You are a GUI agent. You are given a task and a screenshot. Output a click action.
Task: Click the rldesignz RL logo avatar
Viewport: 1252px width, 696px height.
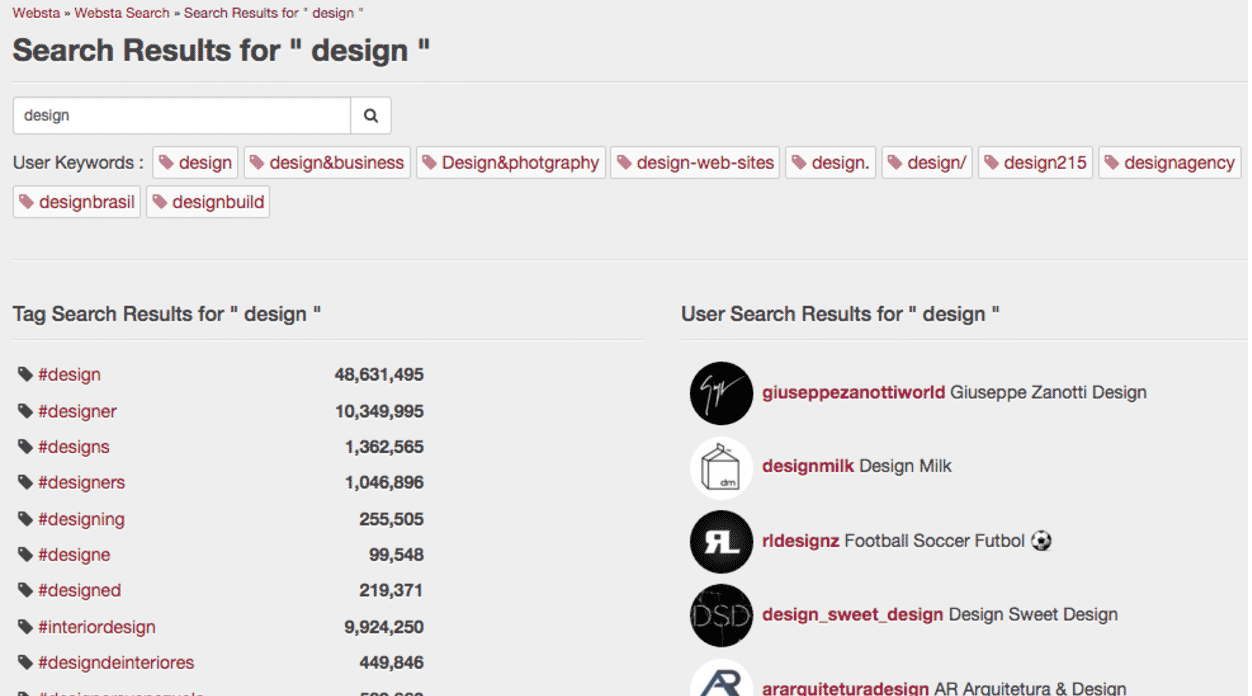721,542
